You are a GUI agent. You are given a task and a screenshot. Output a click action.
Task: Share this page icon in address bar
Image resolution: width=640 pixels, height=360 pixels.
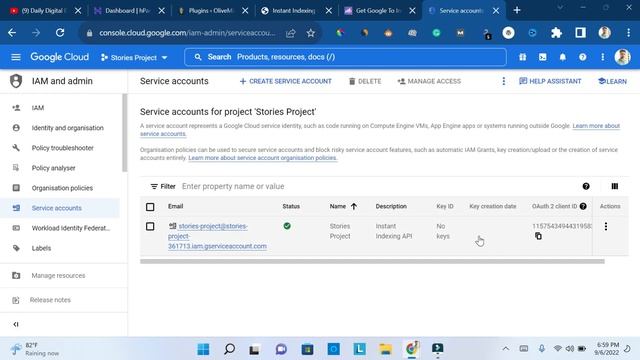(x=291, y=33)
